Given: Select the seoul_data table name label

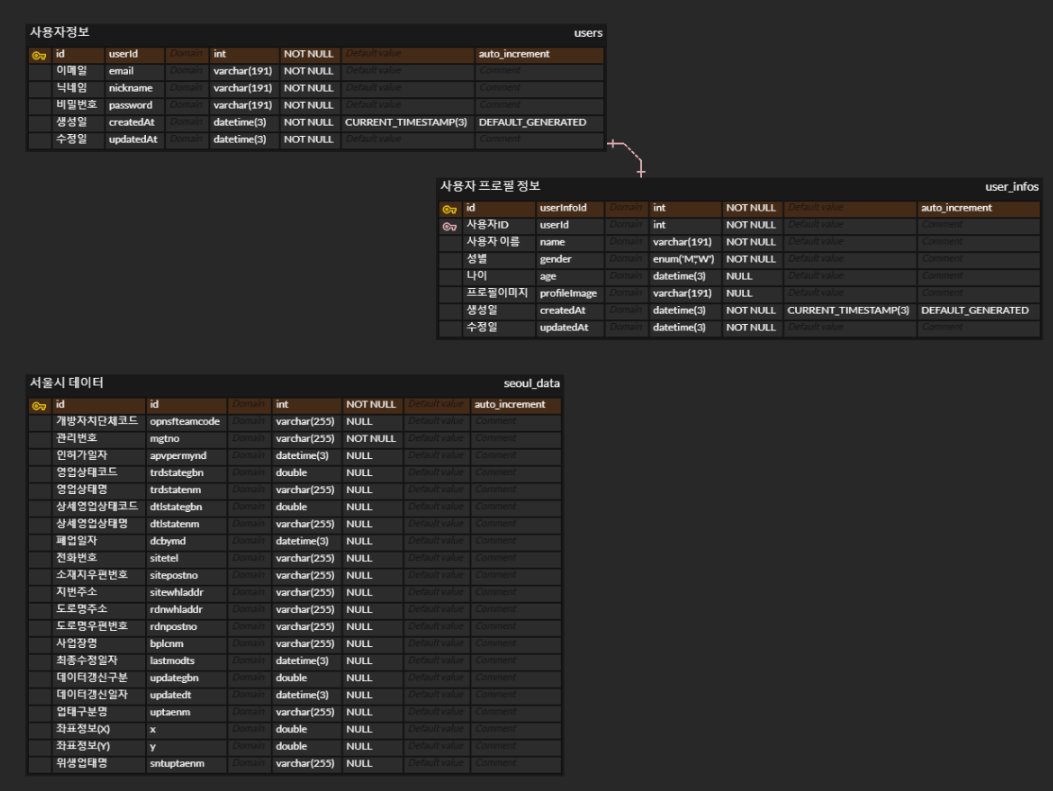Looking at the screenshot, I should [531, 383].
